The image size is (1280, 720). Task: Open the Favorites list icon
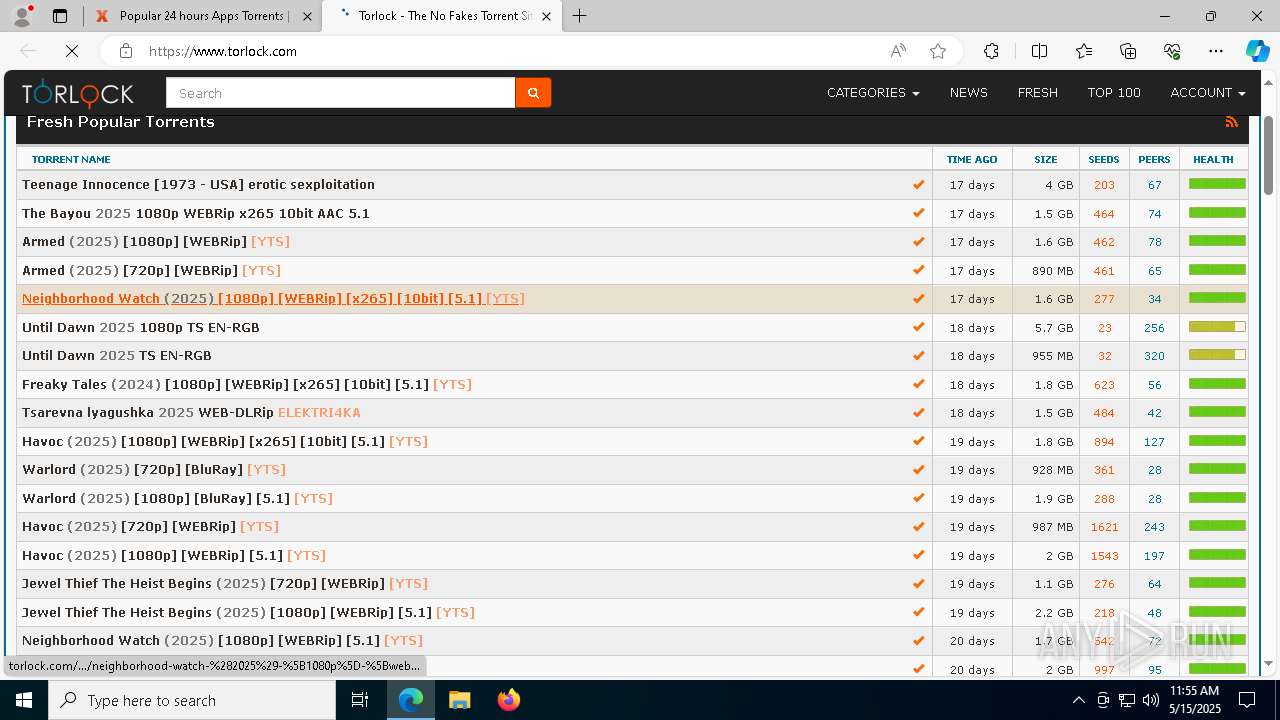click(x=1084, y=51)
